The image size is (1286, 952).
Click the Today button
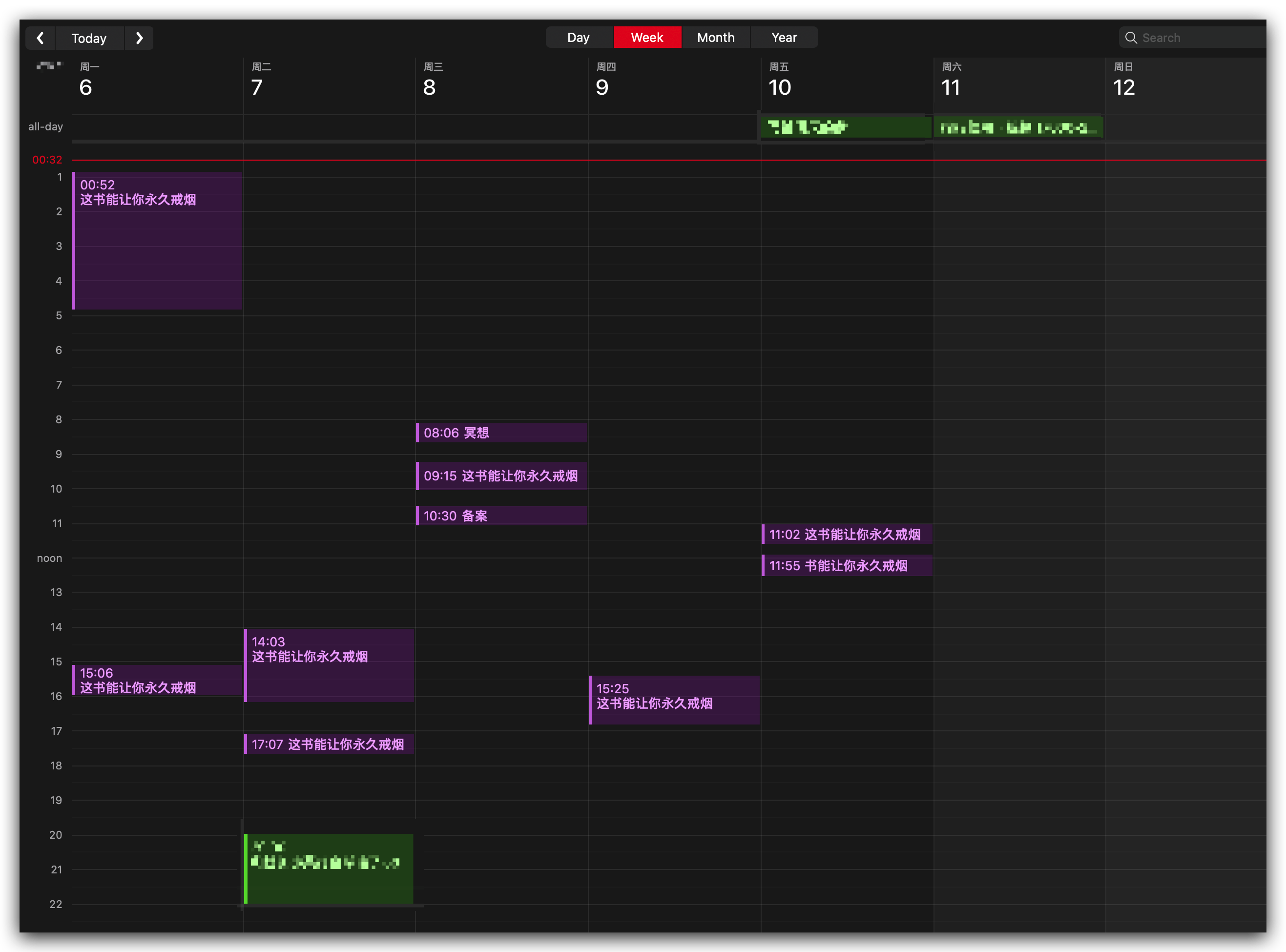[x=89, y=38]
